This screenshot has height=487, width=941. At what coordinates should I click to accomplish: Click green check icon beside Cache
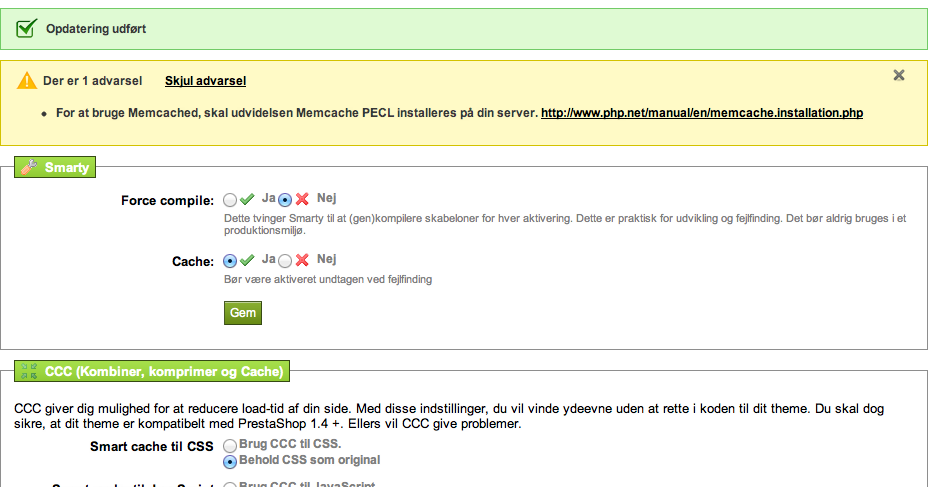click(x=247, y=260)
